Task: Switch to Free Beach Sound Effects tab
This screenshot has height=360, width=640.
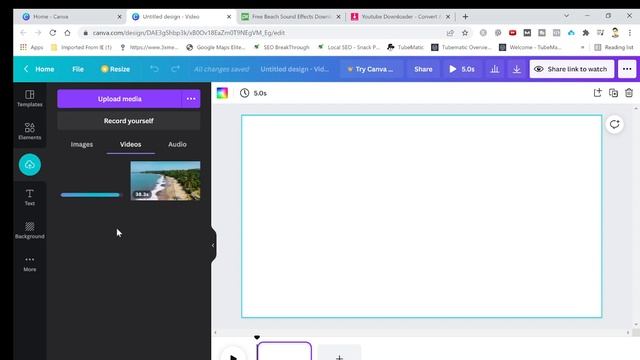Action: [291, 17]
